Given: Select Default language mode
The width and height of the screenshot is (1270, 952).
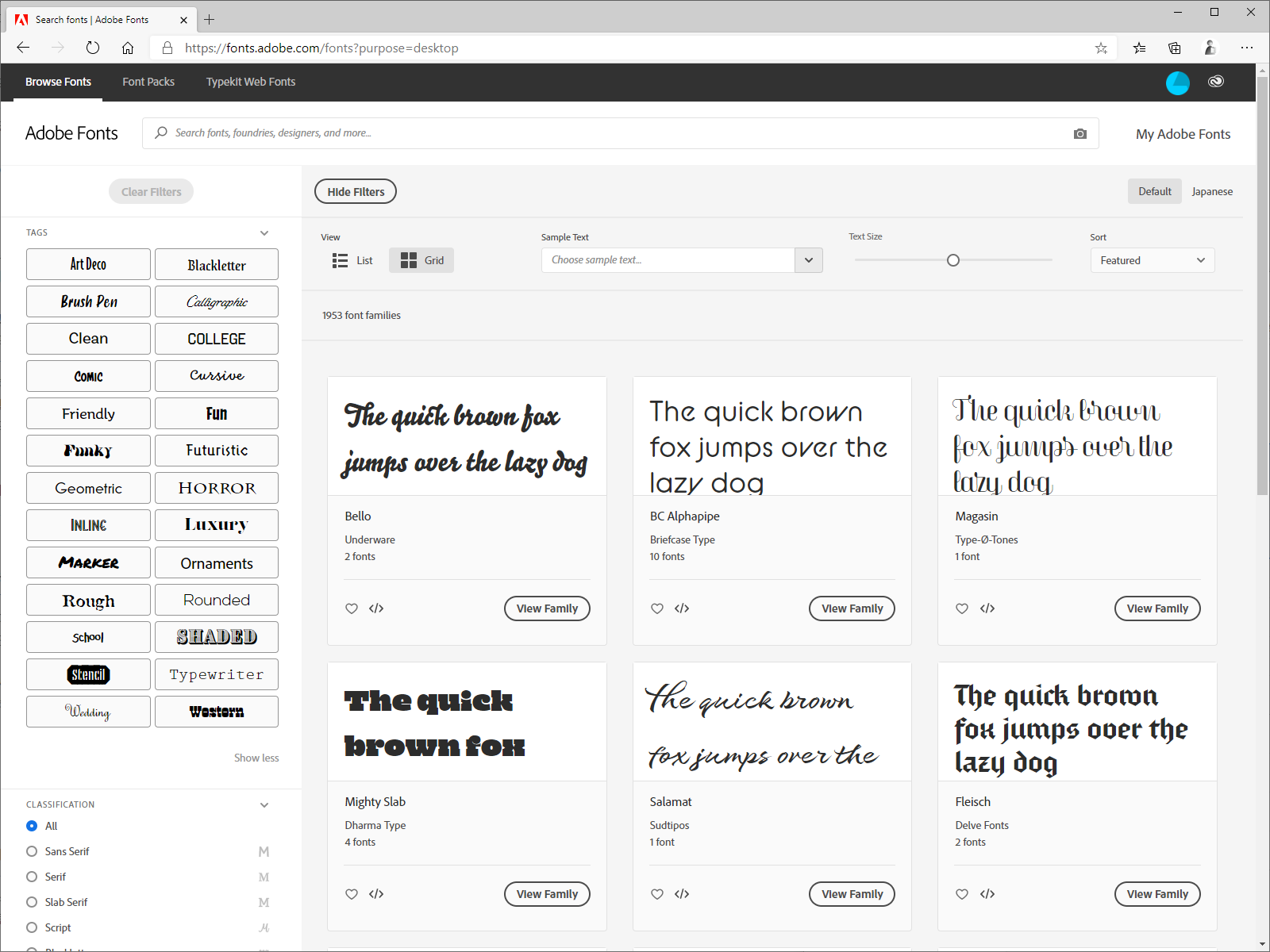Looking at the screenshot, I should pos(1155,191).
